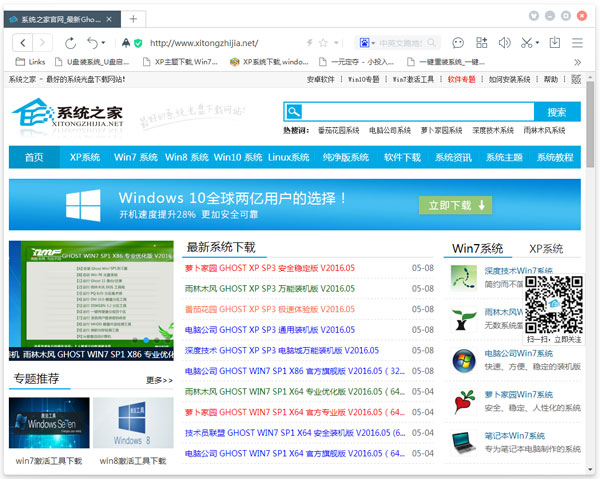Click the 更多>> link in 专题推荐

pos(159,380)
